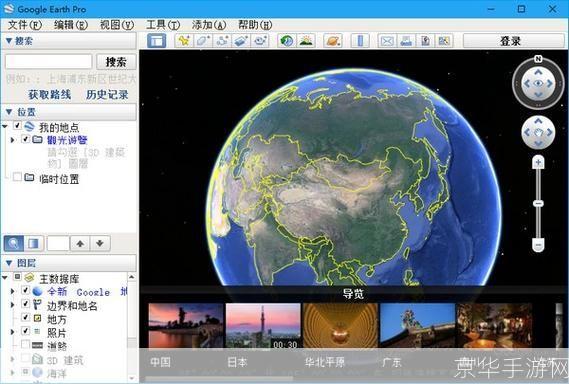This screenshot has width=569, height=384.
Task: Check the 临时位置 checkbox
Action: 17,177
